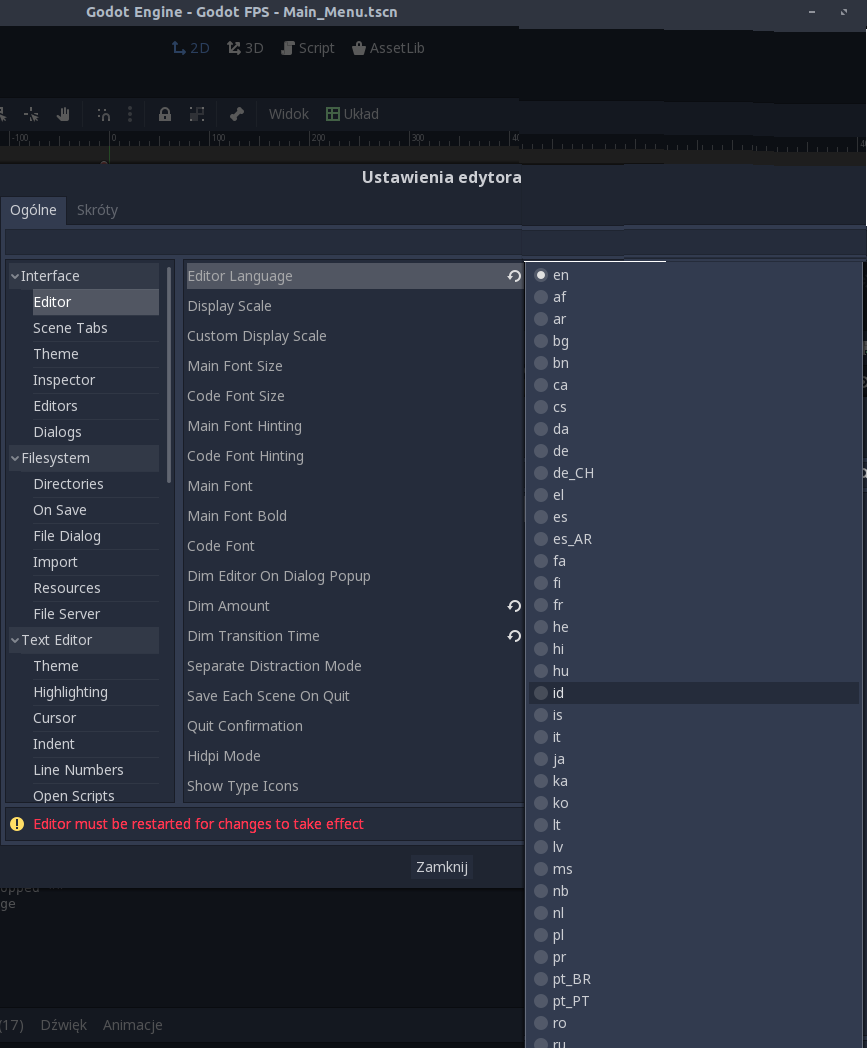This screenshot has width=867, height=1048.
Task: Open On Save settings category
Action: click(96, 511)
